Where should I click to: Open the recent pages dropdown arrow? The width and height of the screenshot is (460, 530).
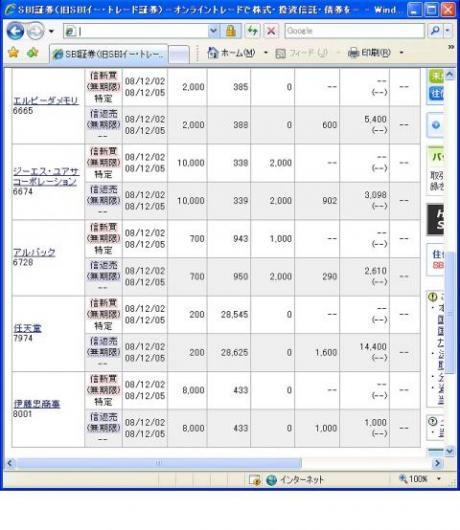click(51, 31)
